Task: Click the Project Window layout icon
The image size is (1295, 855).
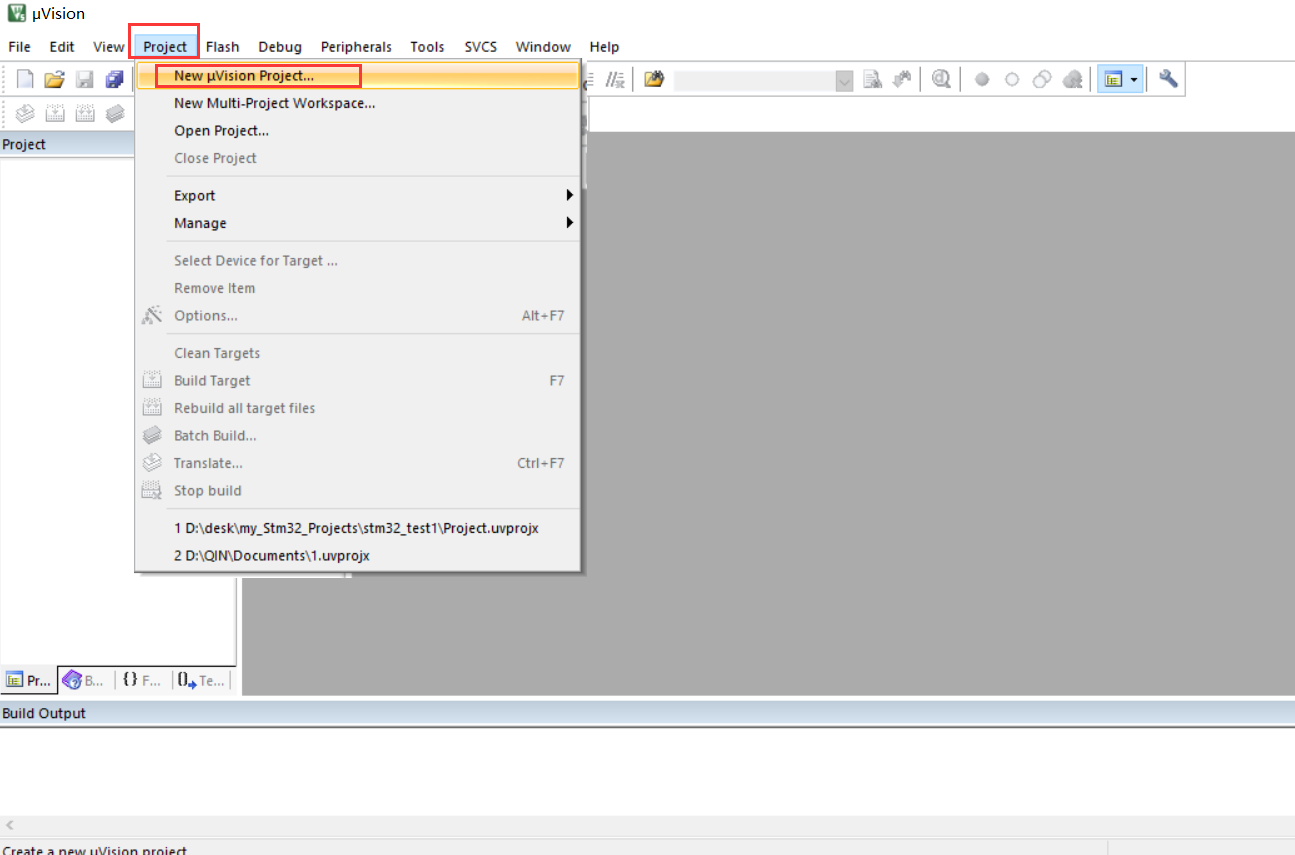Action: [1113, 79]
